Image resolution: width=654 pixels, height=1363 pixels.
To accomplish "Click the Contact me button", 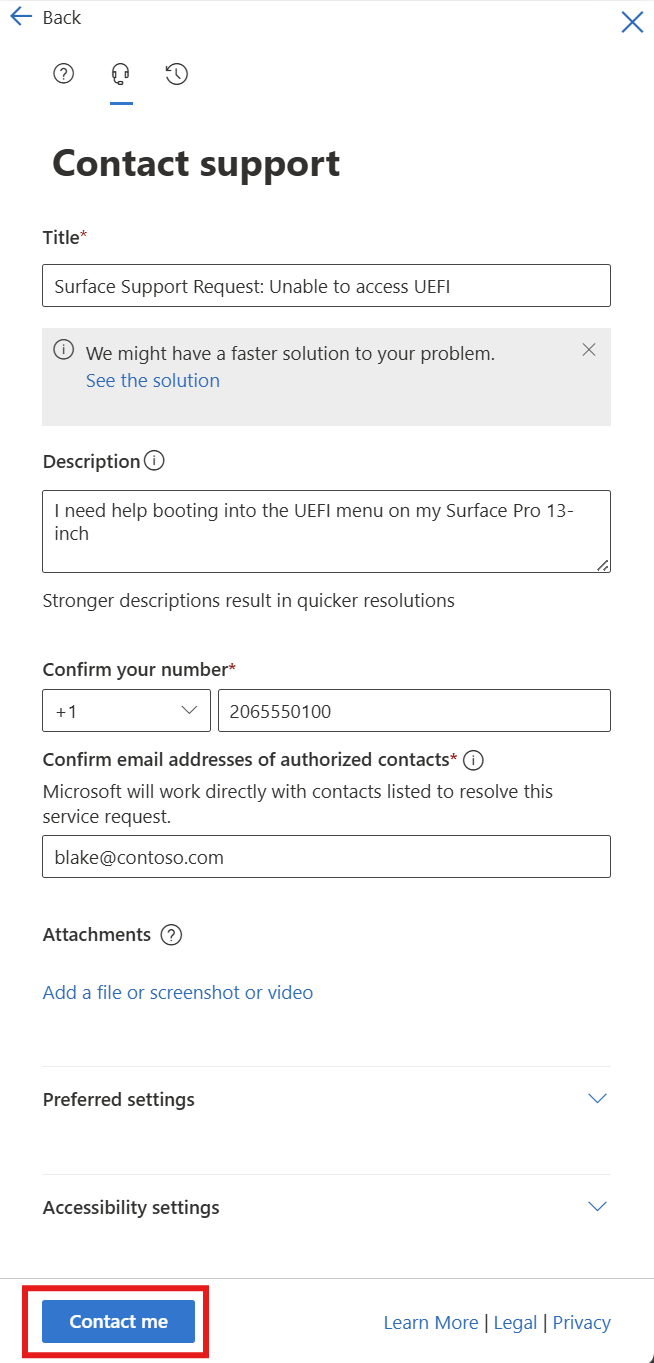I will [116, 1321].
